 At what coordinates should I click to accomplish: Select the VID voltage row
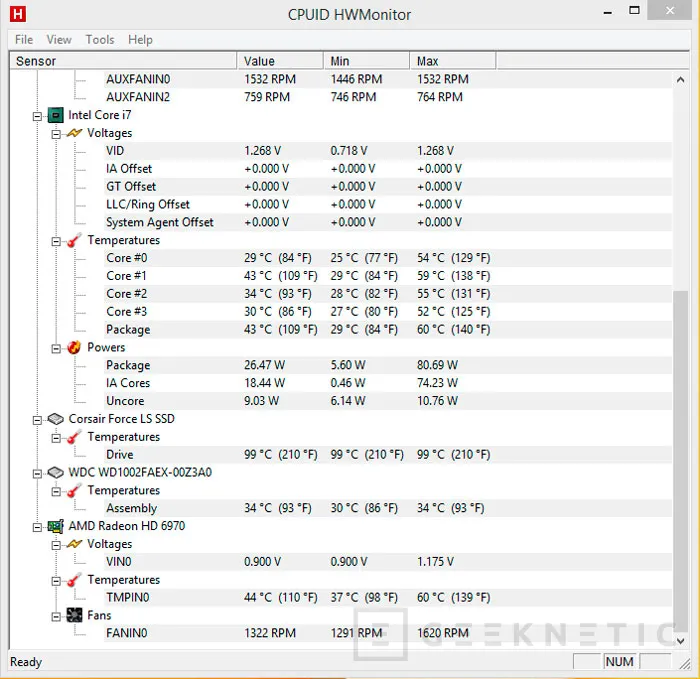(x=388, y=150)
